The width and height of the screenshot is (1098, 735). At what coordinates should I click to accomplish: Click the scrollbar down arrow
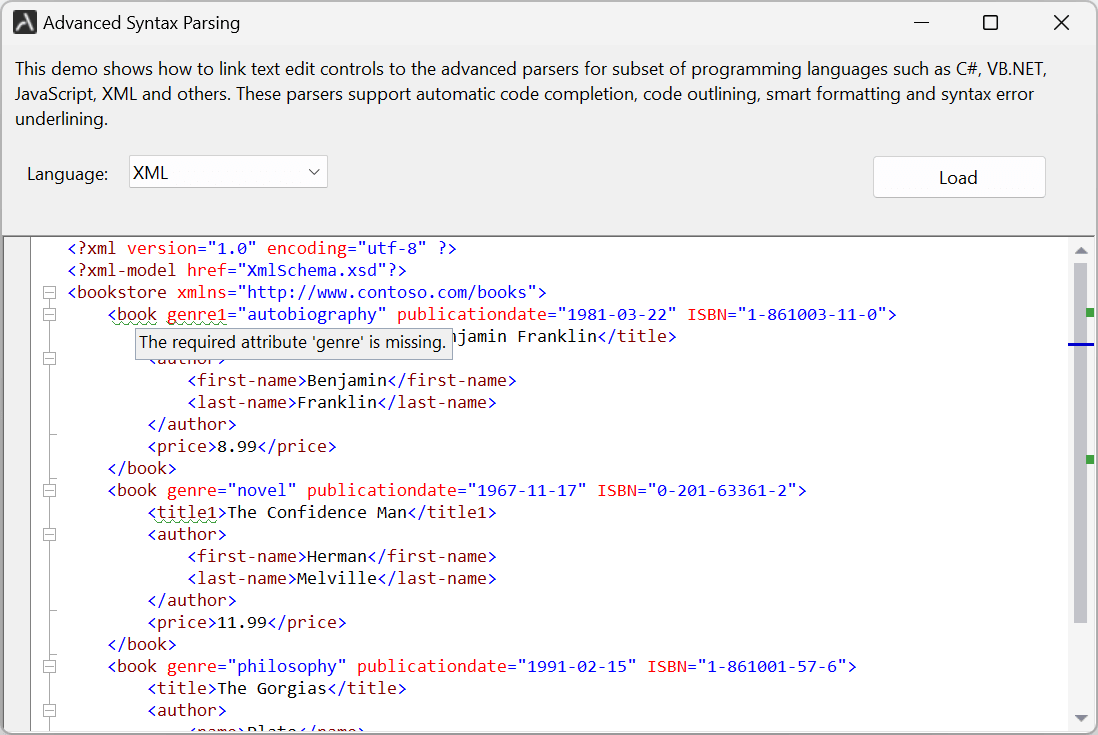1080,718
